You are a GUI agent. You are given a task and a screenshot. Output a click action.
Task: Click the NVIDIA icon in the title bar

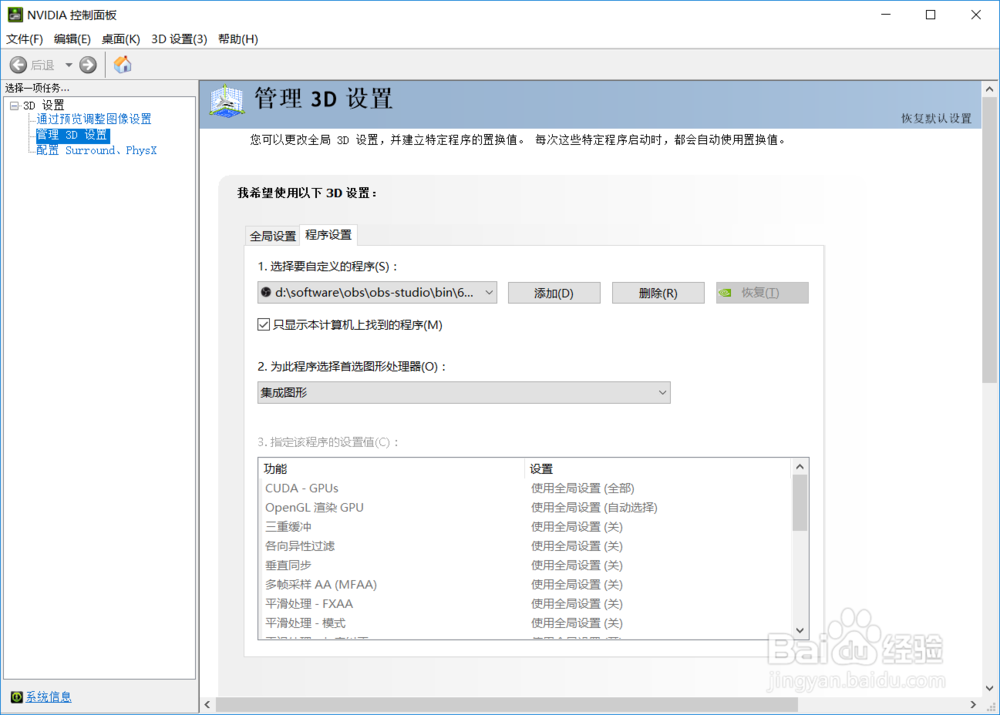15,15
